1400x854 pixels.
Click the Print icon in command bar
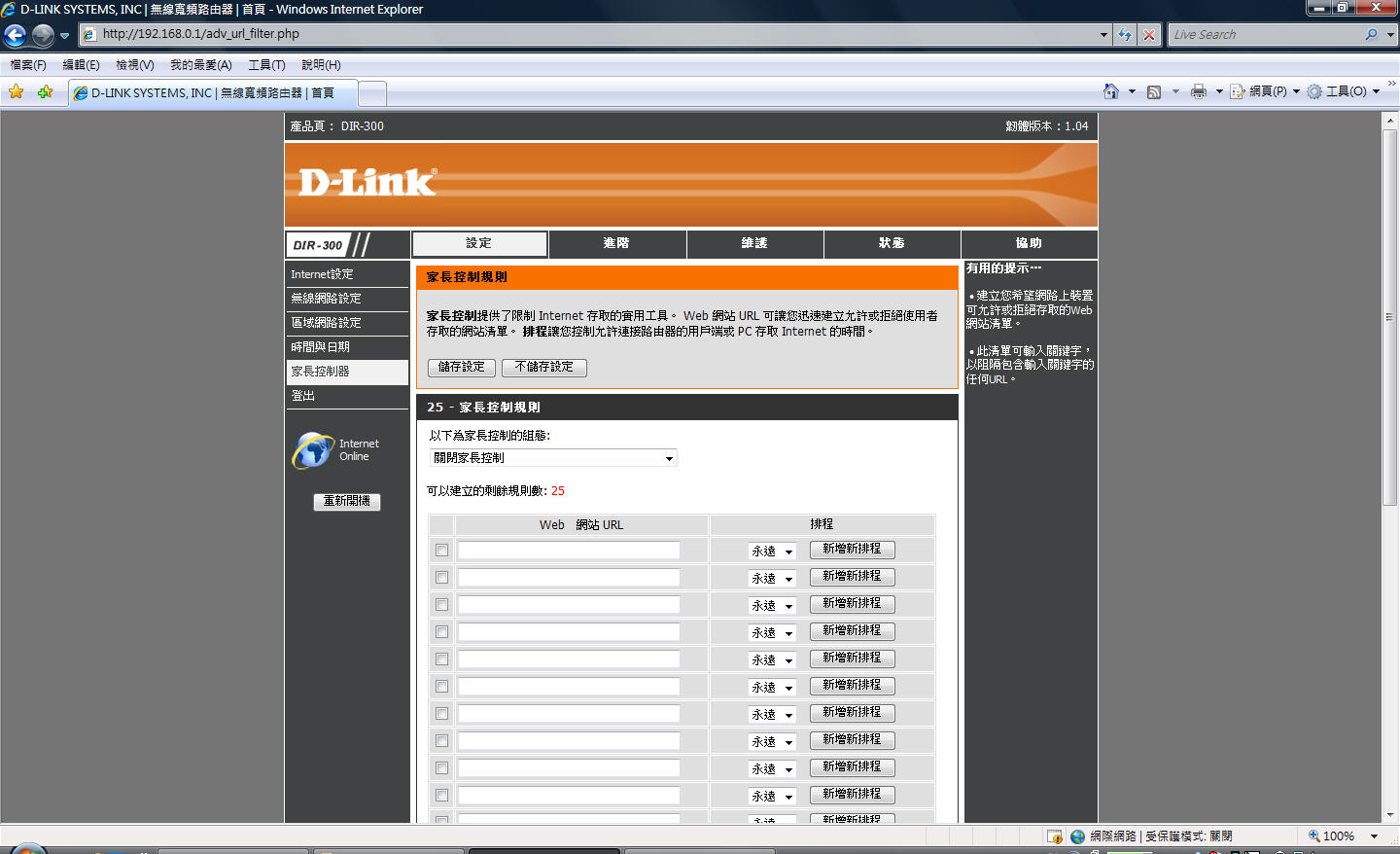[1199, 91]
